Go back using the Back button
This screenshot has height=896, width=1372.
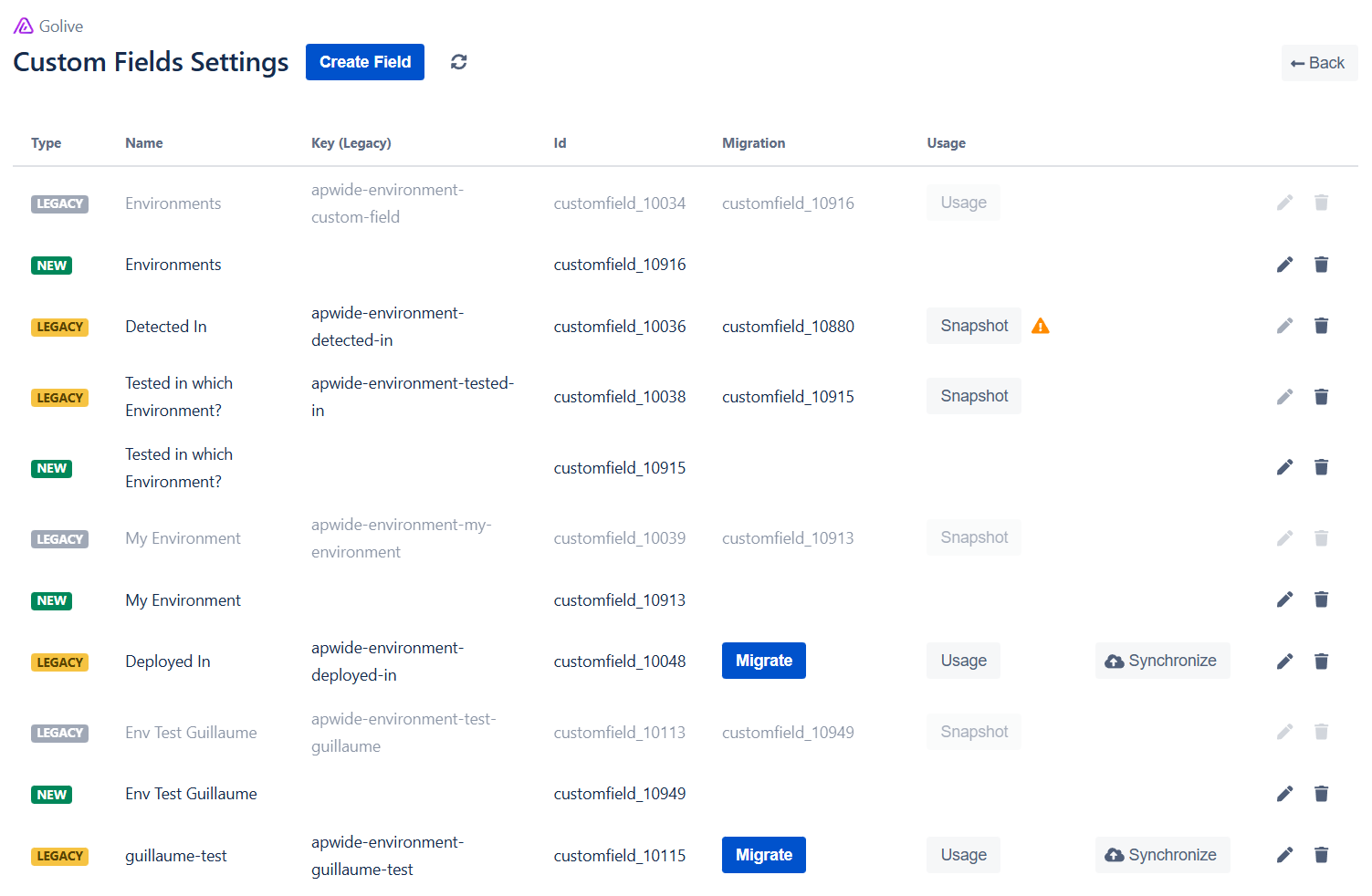point(1318,63)
